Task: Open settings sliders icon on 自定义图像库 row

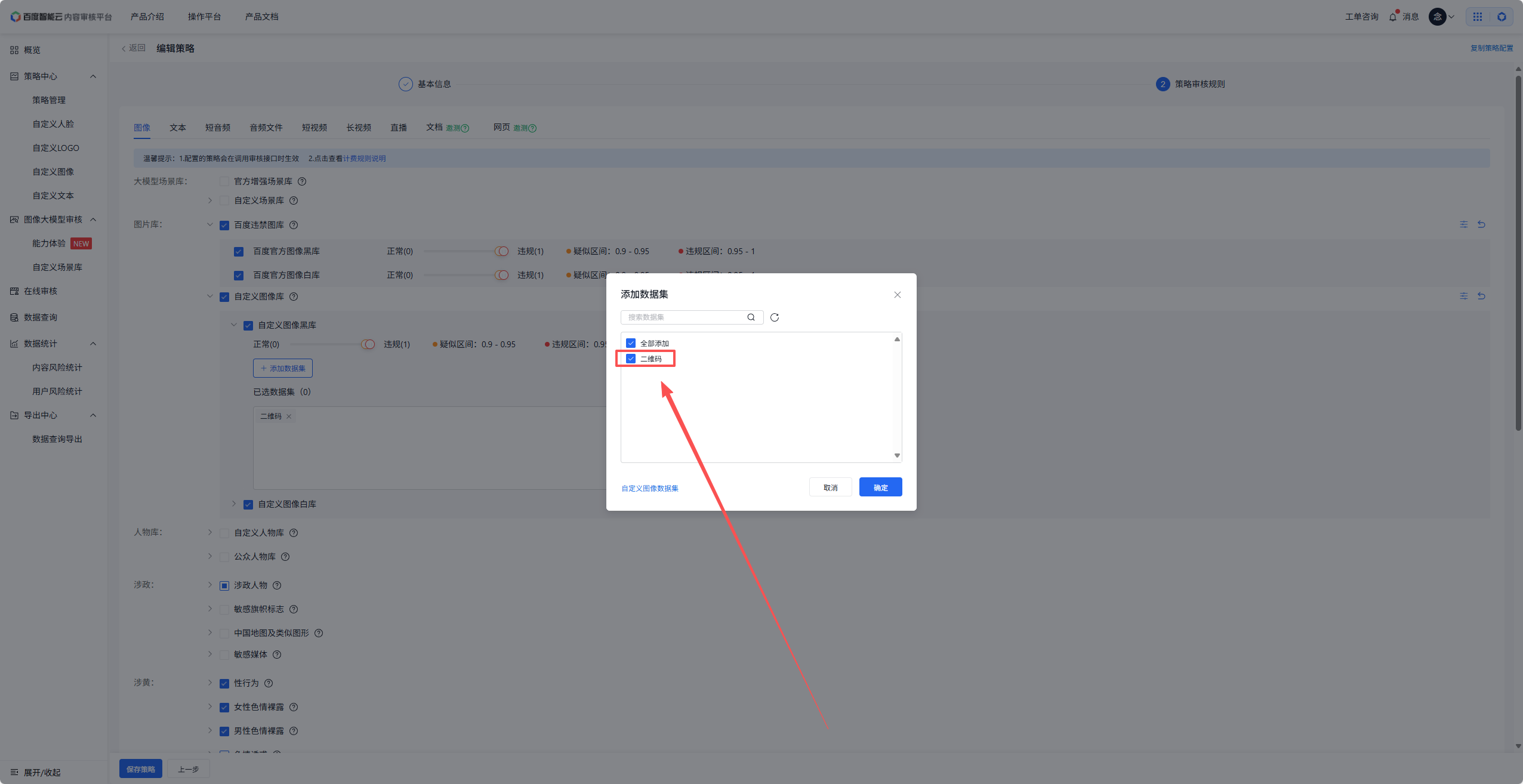Action: tap(1463, 297)
